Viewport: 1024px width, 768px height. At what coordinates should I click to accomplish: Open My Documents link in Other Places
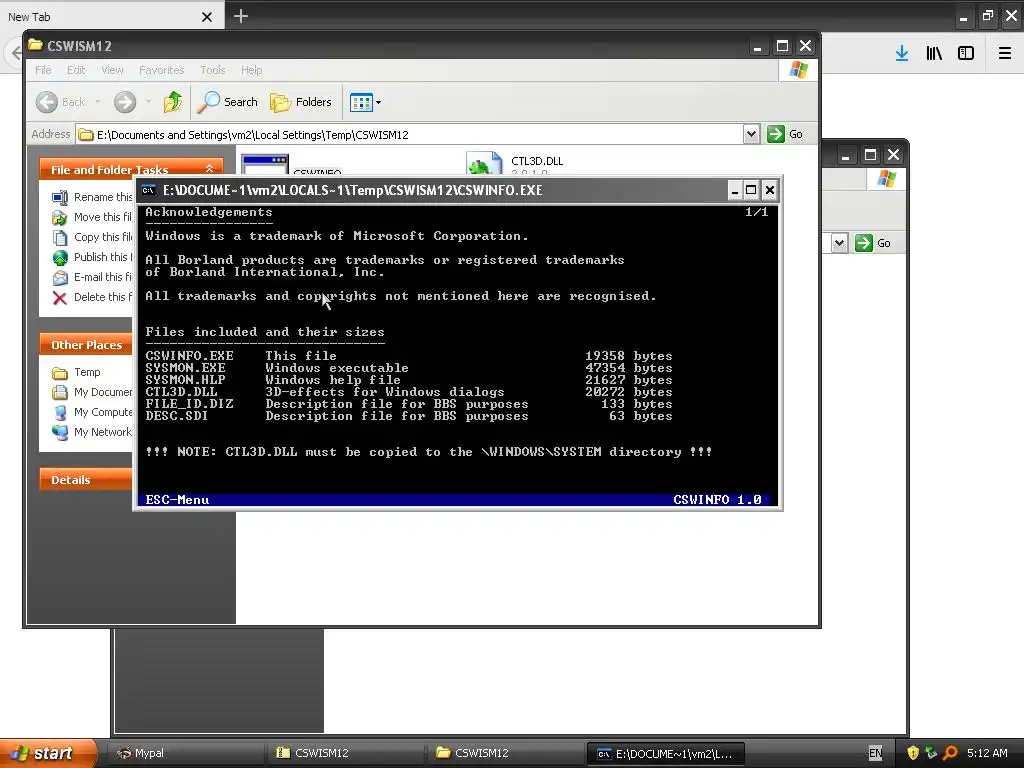[103, 392]
